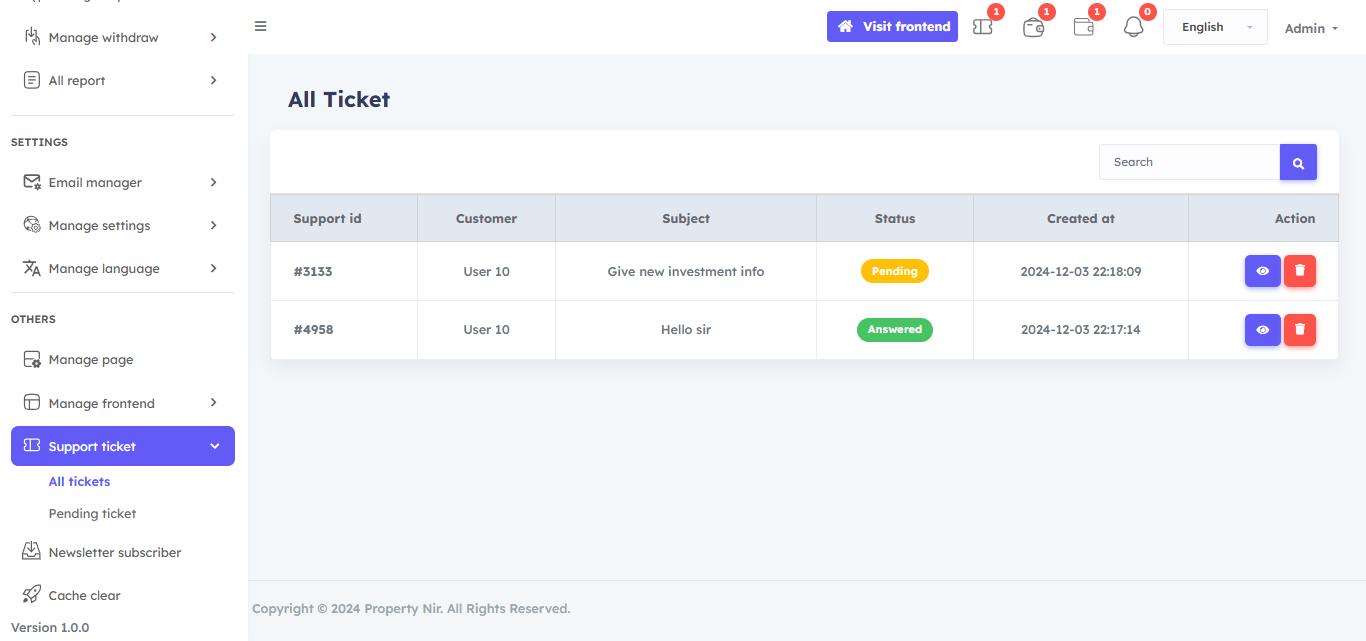View ticket #4958 using eye icon
The height and width of the screenshot is (641, 1366).
[x=1262, y=330]
